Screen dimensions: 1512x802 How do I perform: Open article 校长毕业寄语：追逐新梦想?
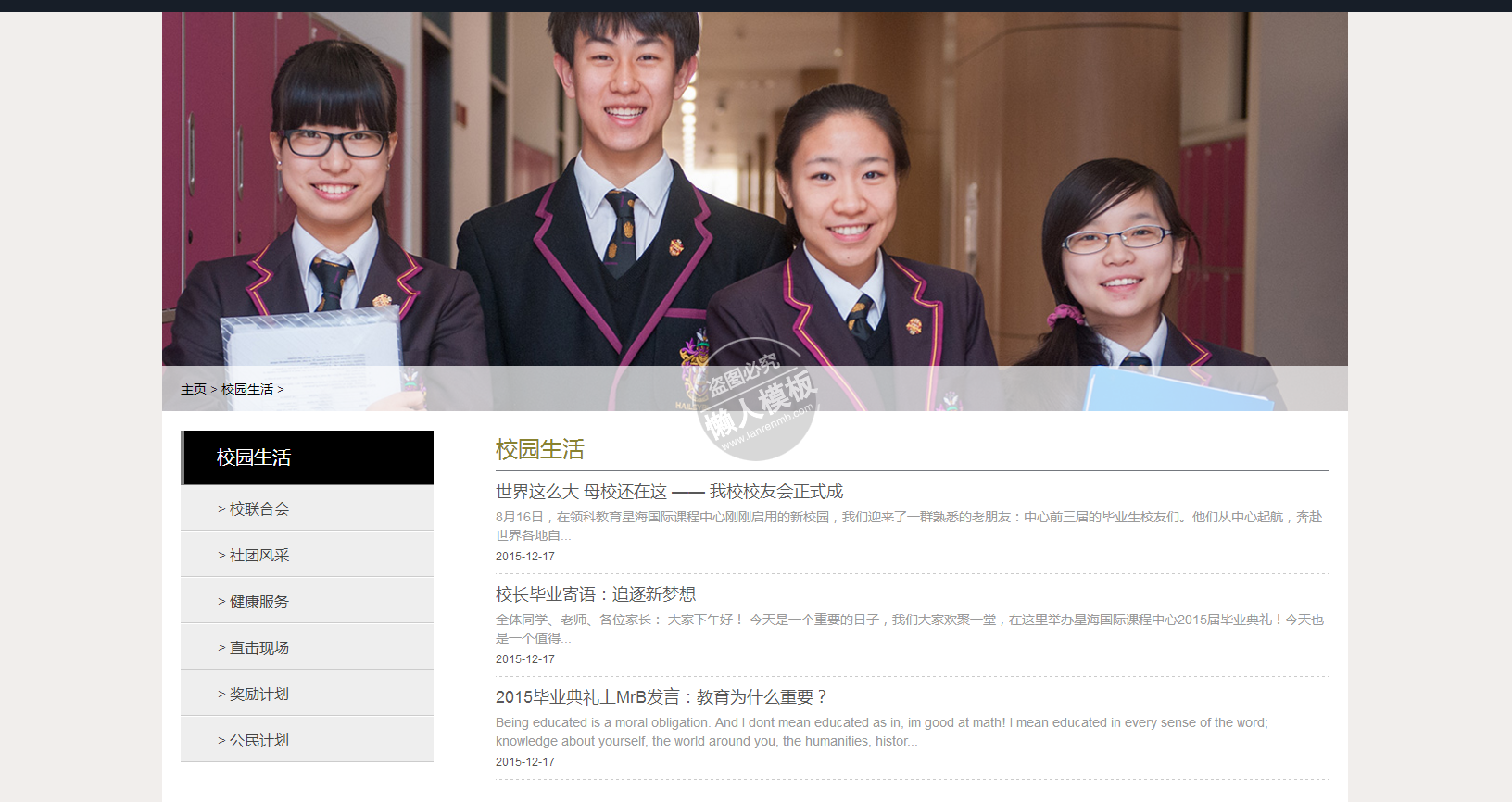[595, 595]
